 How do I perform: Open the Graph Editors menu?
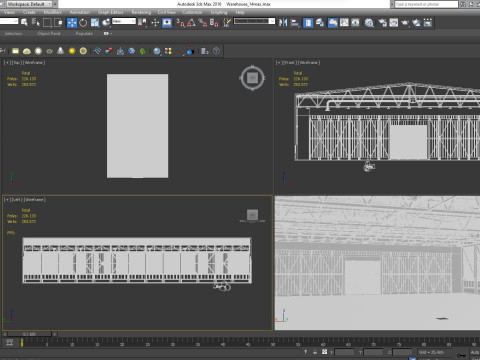tap(111, 12)
